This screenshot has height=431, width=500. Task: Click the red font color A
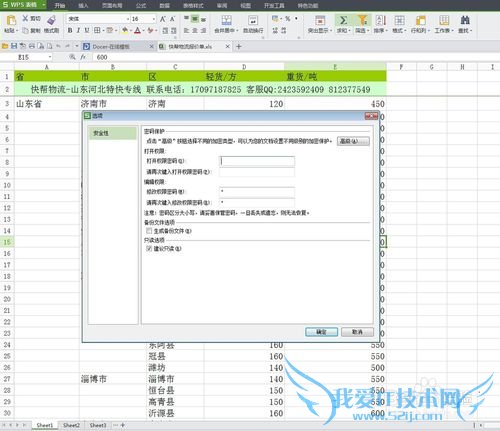coord(137,30)
